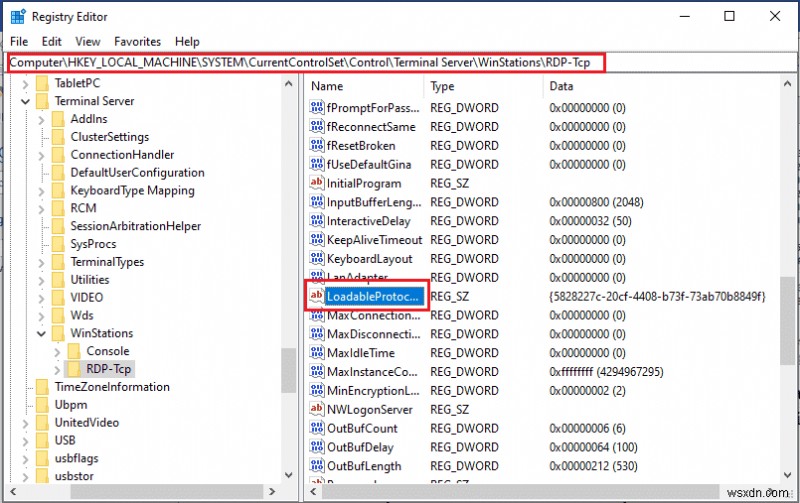Select the ClusterSettings key
The width and height of the screenshot is (800, 503).
coord(110,137)
